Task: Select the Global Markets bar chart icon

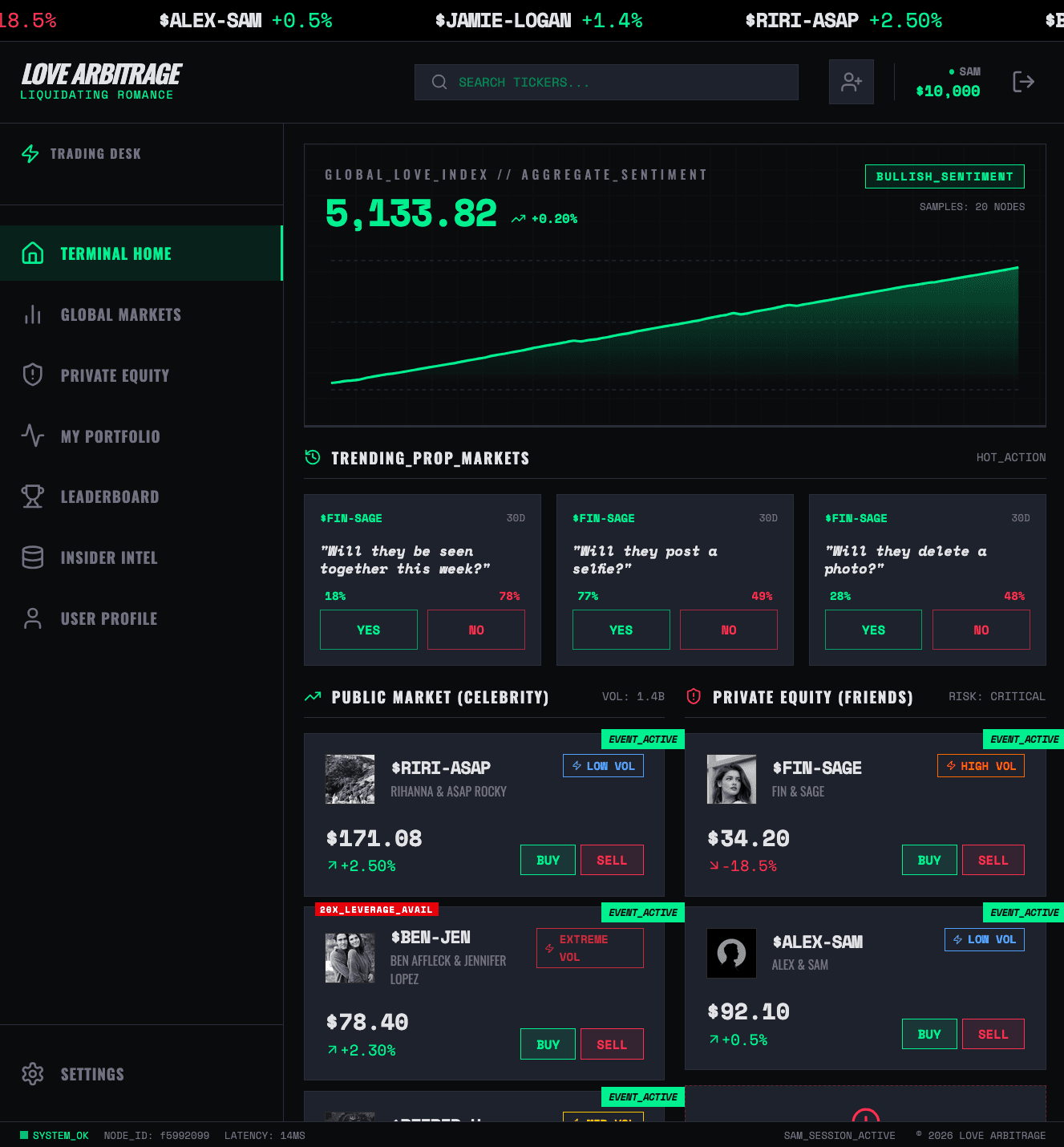Action: click(32, 314)
